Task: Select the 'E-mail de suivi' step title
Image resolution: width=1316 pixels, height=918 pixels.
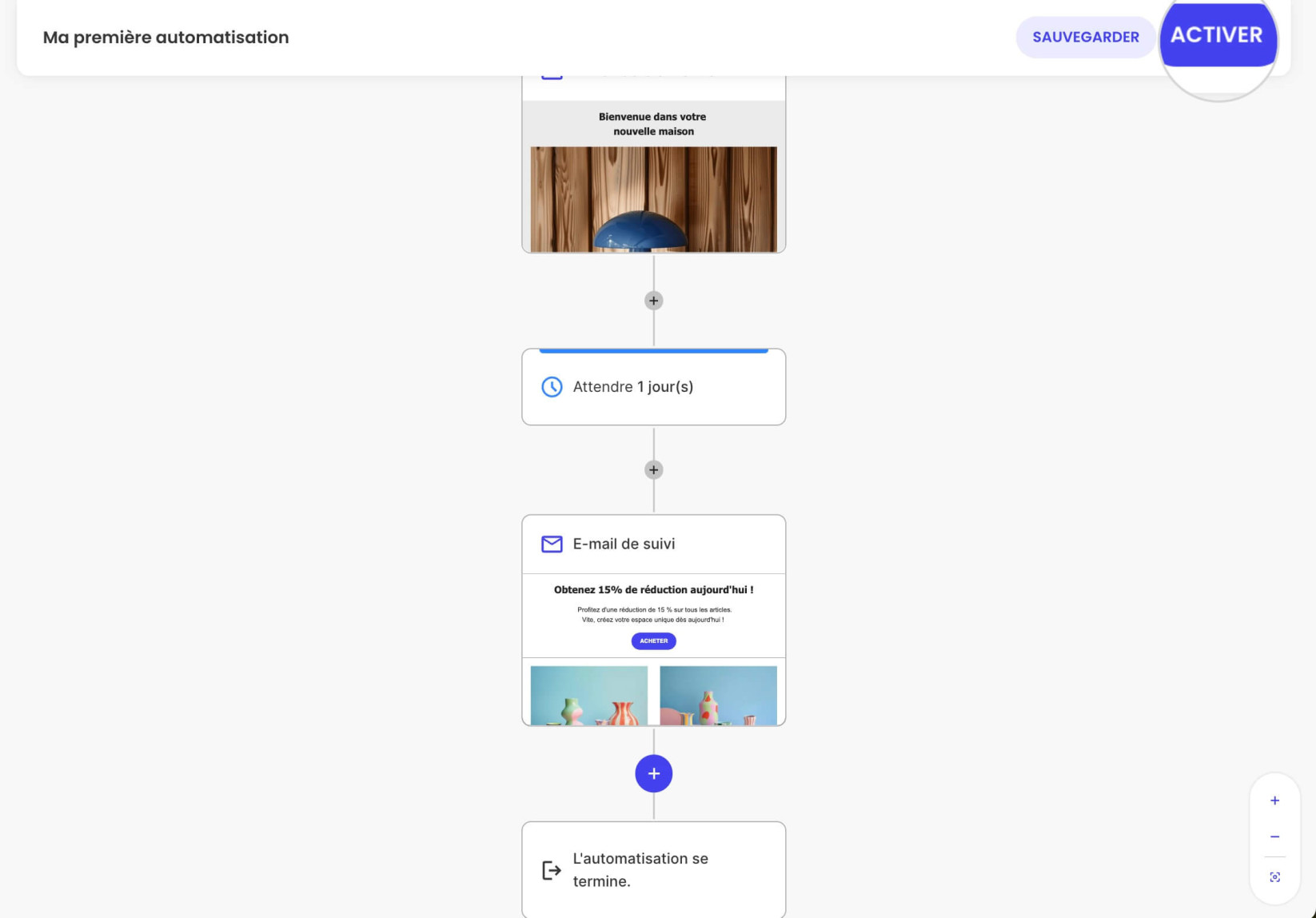Action: [x=624, y=544]
